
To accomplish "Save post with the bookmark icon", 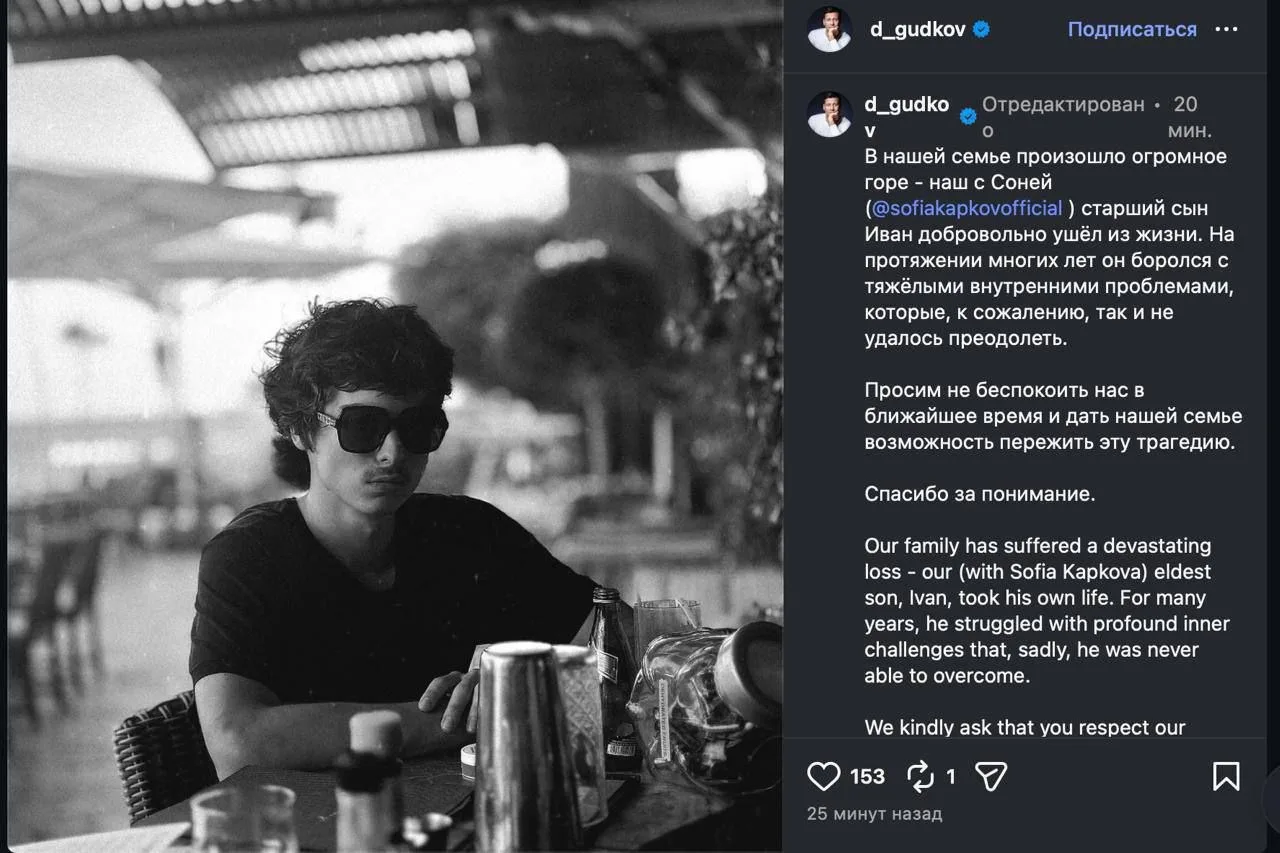I will (1226, 776).
